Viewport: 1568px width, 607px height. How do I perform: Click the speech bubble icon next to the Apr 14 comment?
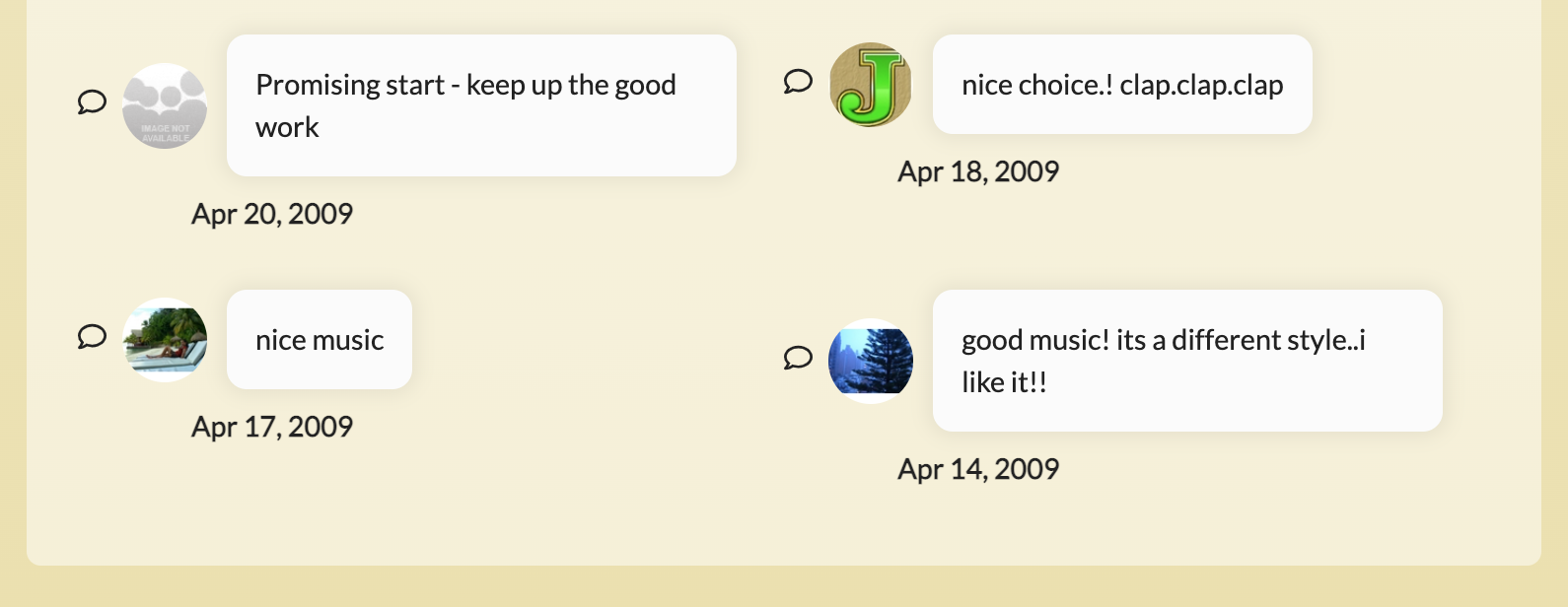[797, 360]
